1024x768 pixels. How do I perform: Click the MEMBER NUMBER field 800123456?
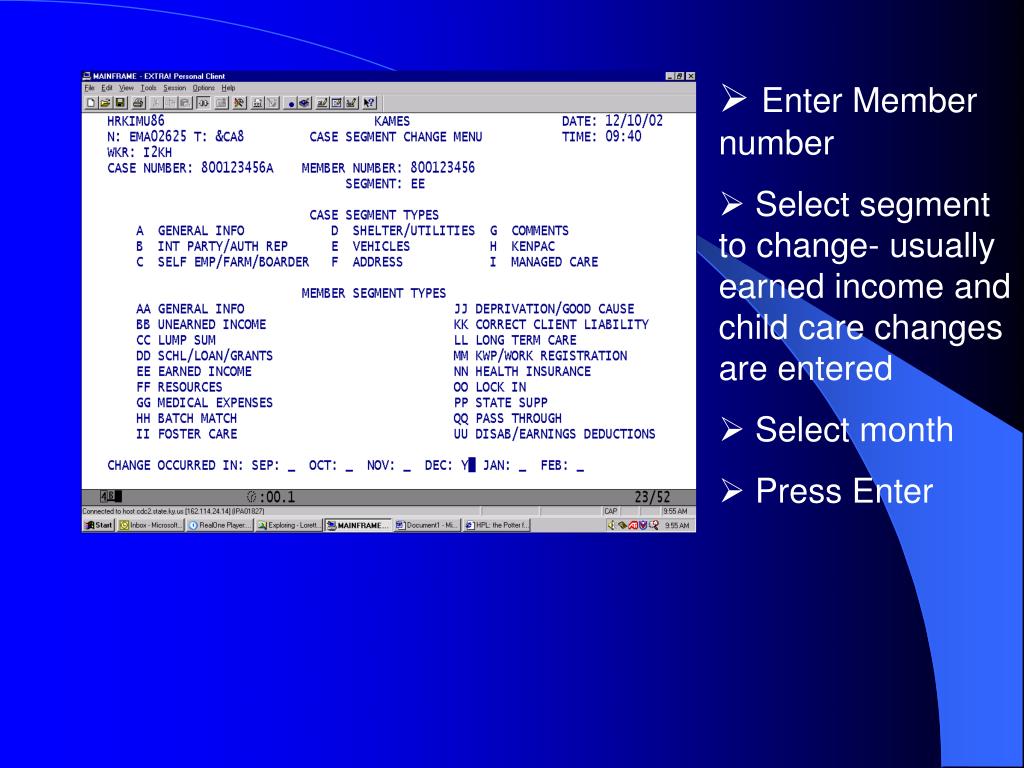(x=442, y=168)
